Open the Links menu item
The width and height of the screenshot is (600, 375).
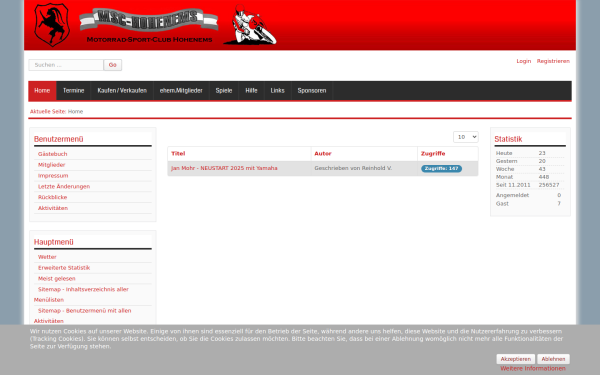click(277, 91)
